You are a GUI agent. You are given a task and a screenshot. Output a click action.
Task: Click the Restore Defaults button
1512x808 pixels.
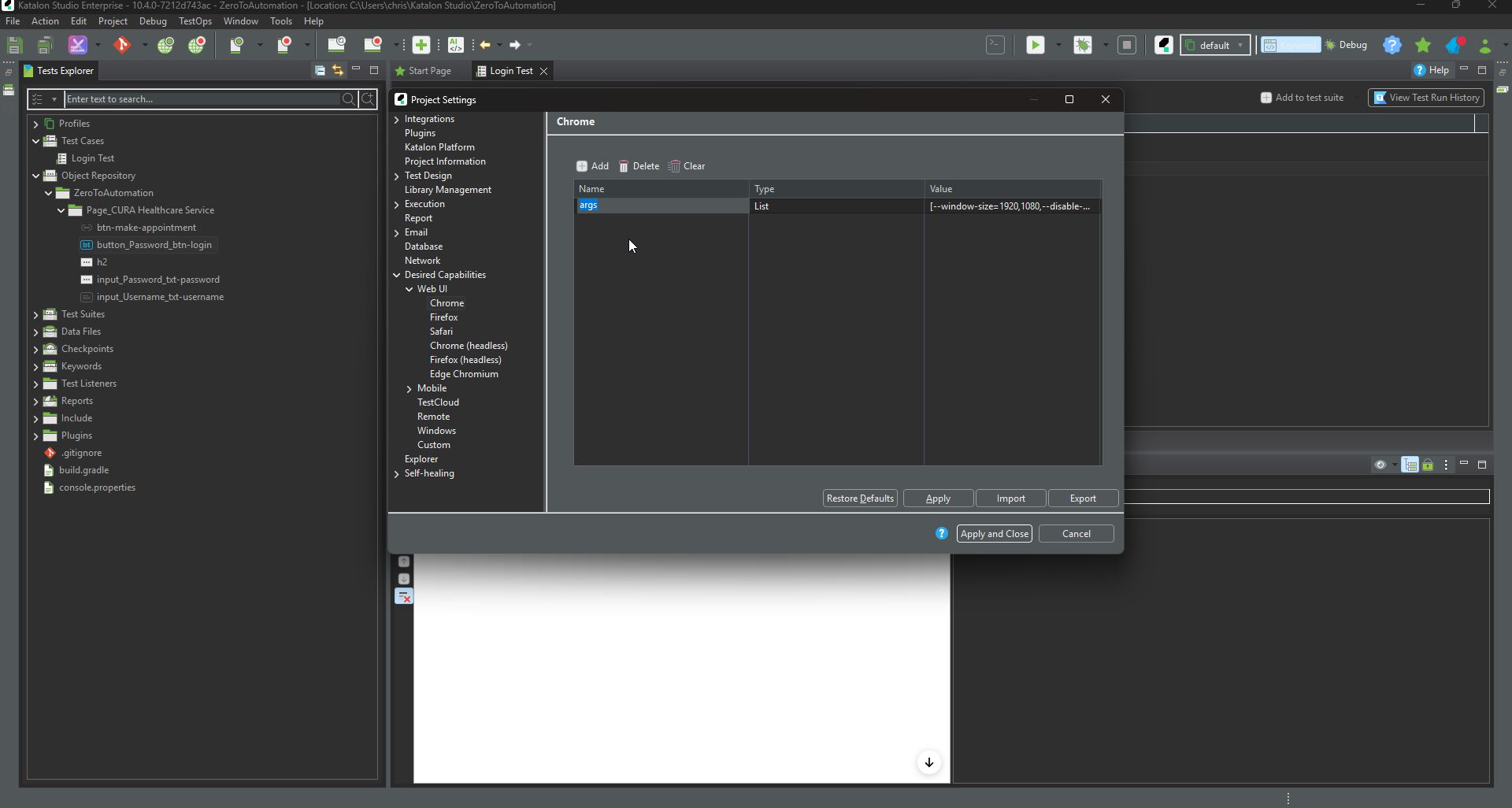(x=860, y=499)
